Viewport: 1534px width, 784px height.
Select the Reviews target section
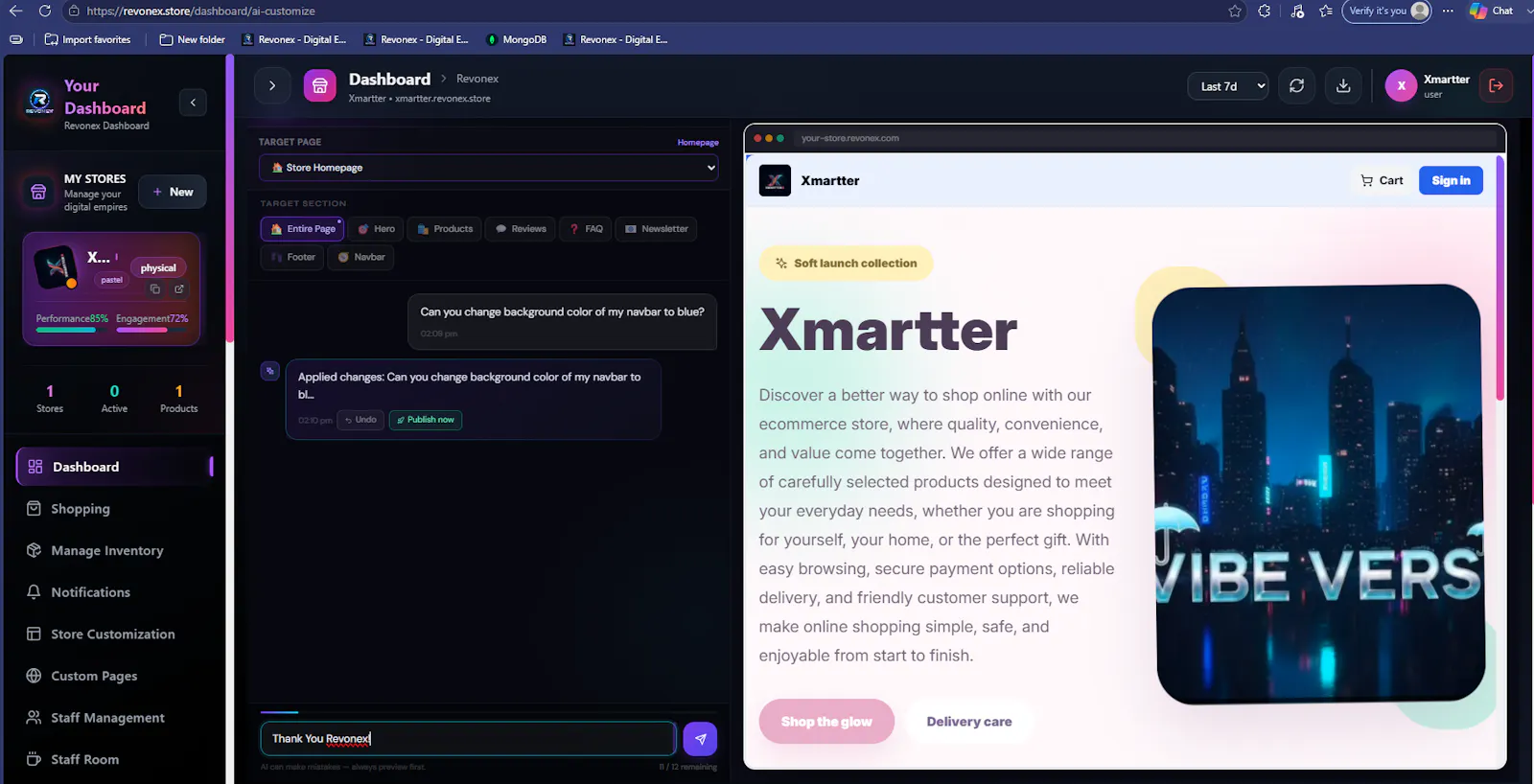[521, 229]
